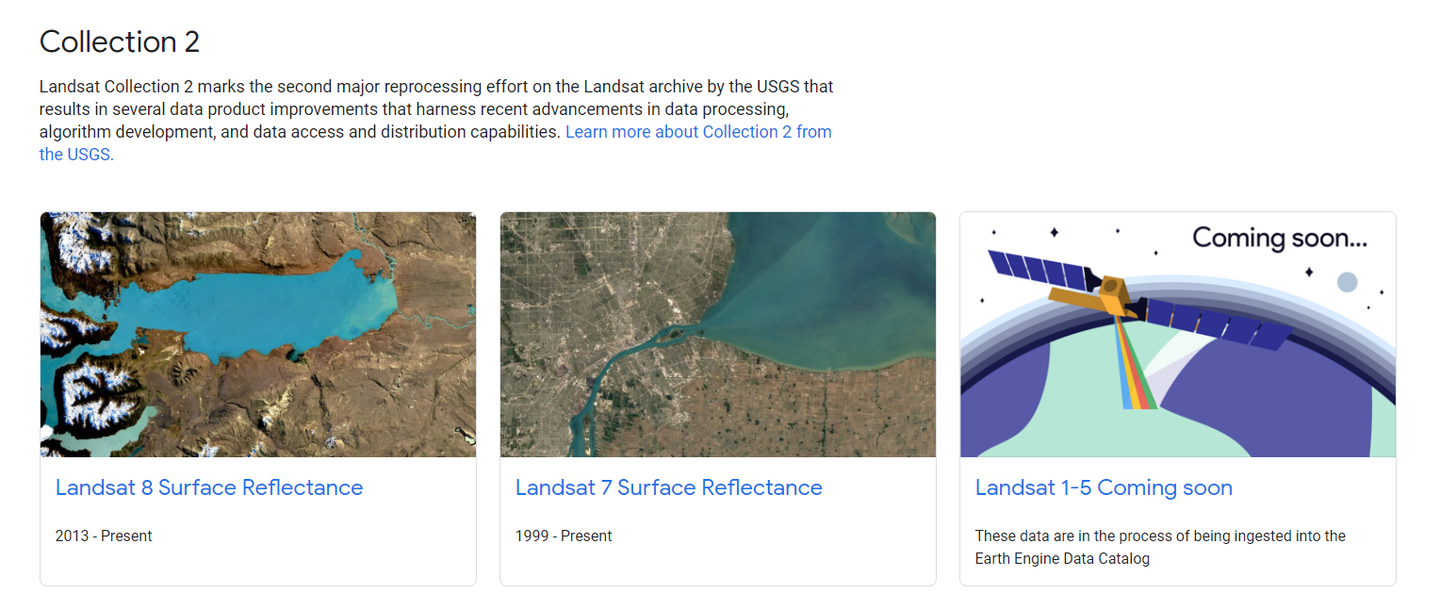Click the satellite's right solar panel

click(1215, 322)
